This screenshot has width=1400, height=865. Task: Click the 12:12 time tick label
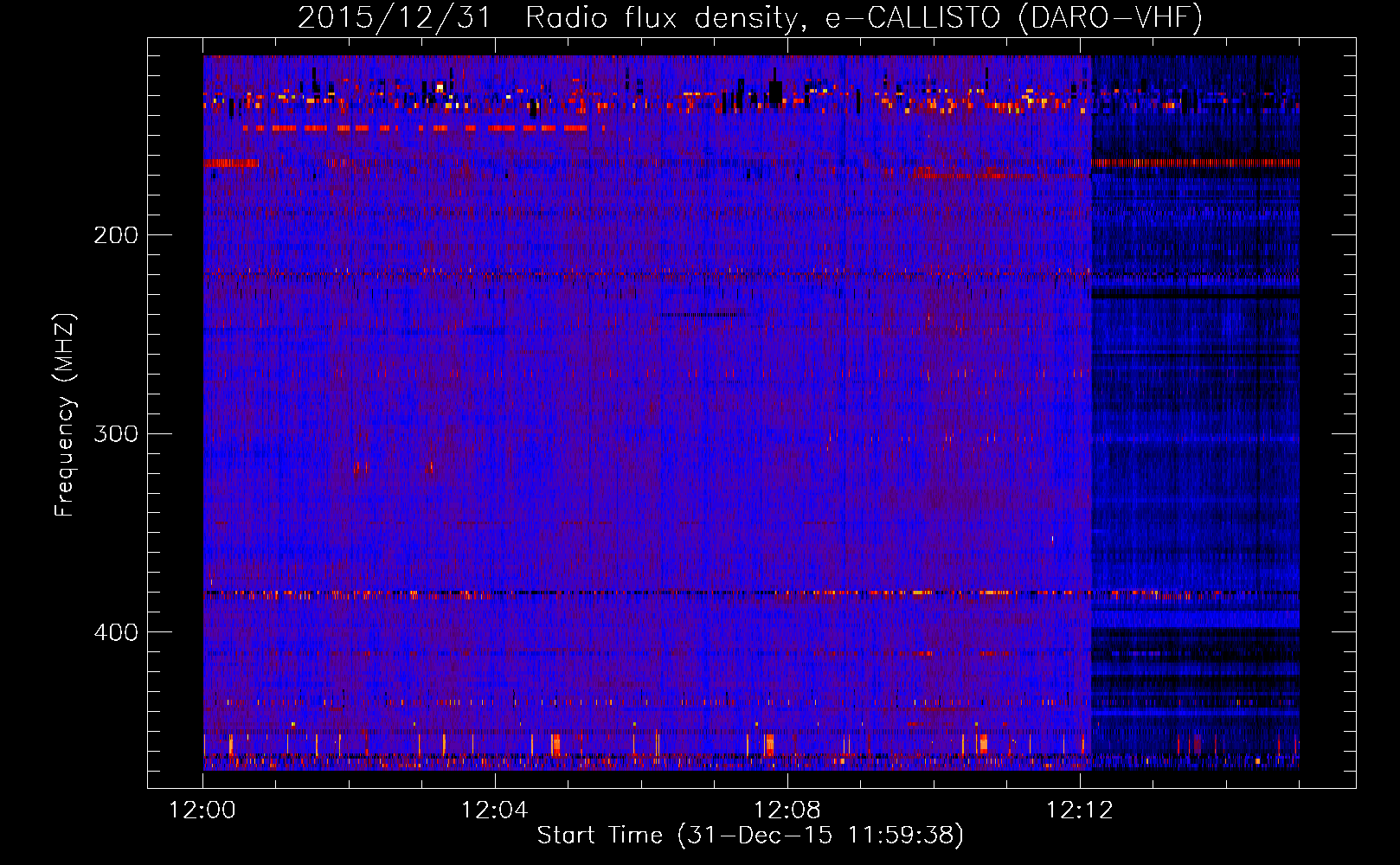(x=1080, y=811)
